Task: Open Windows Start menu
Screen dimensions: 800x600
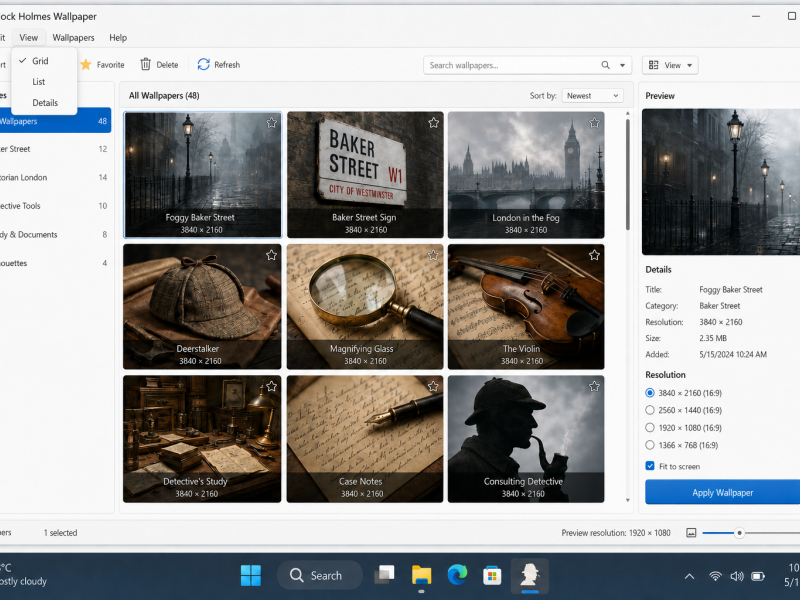Action: (x=251, y=576)
